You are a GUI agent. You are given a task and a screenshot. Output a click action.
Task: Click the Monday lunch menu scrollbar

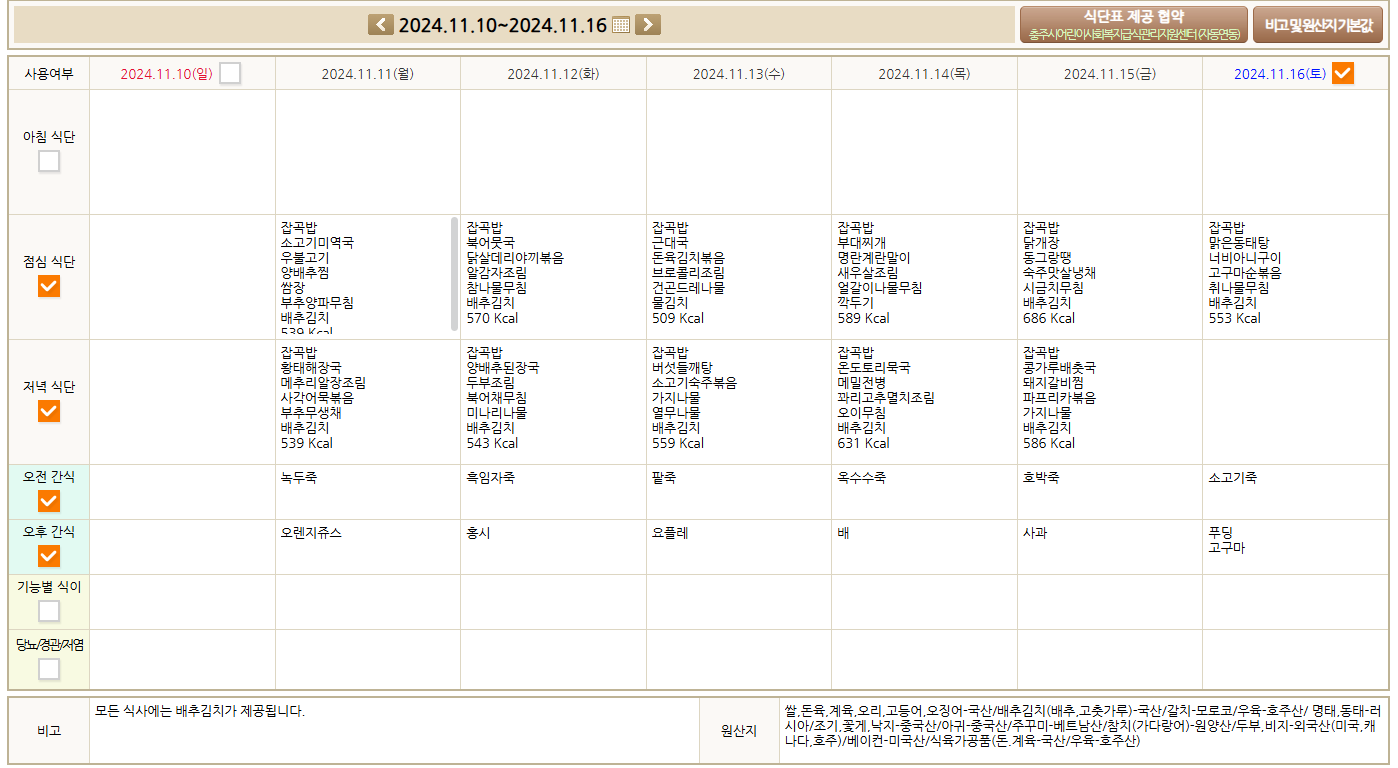pos(455,273)
